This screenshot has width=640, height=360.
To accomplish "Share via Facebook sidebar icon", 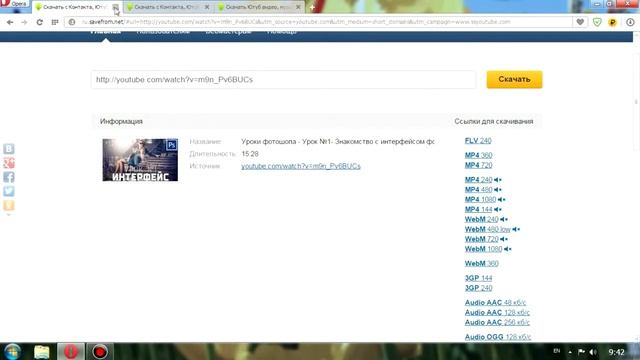I will [x=9, y=177].
